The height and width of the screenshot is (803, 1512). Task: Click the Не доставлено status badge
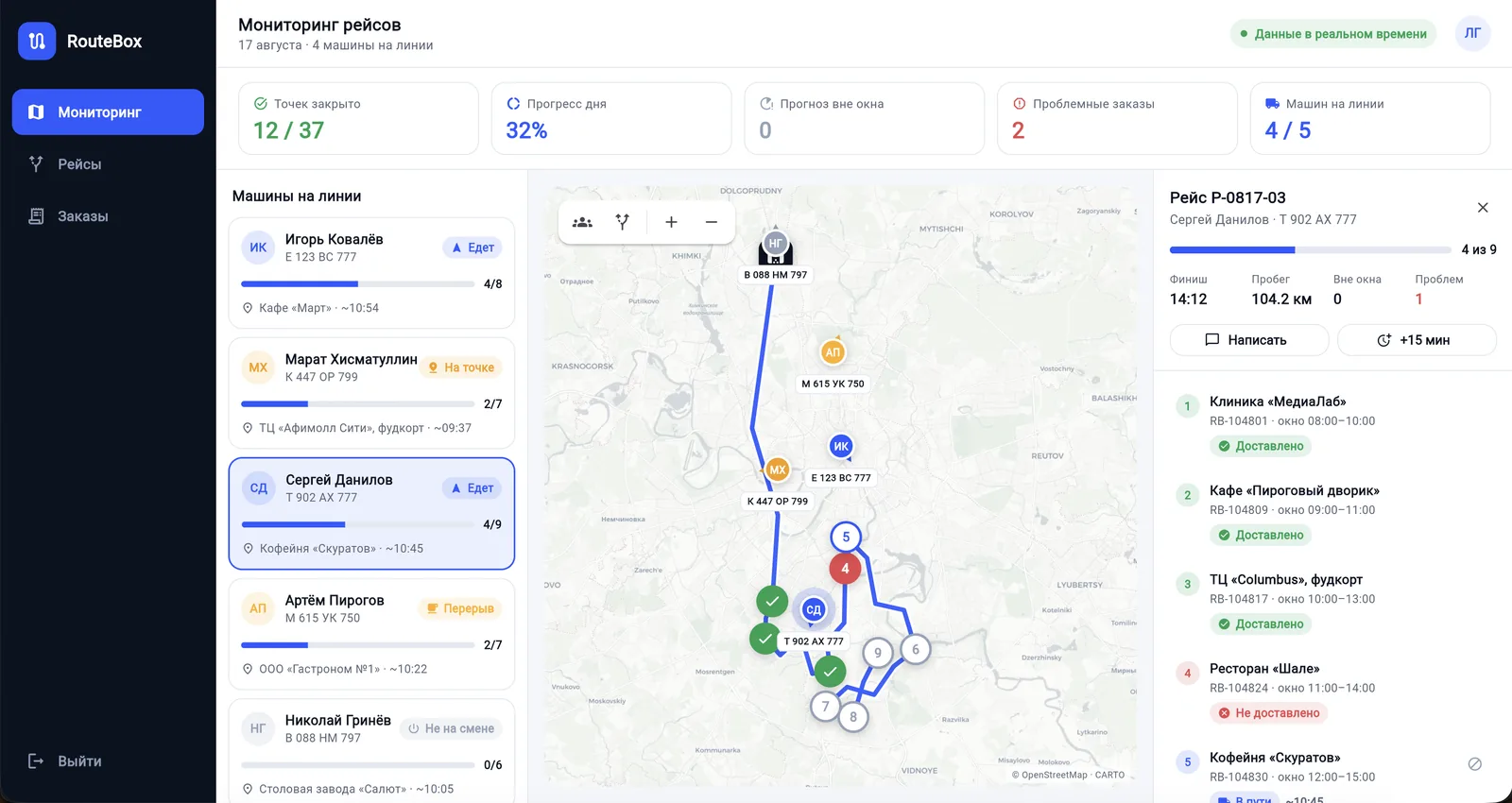(1268, 713)
